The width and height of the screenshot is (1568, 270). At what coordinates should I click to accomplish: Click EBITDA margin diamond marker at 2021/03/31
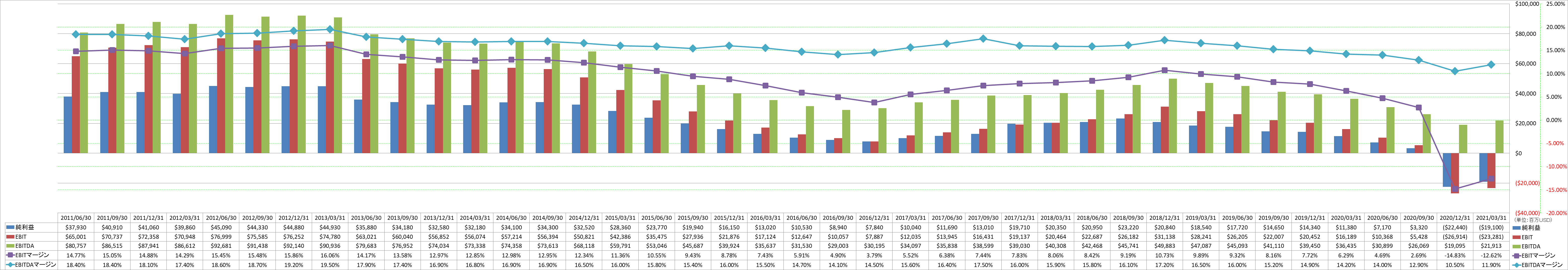point(1491,65)
